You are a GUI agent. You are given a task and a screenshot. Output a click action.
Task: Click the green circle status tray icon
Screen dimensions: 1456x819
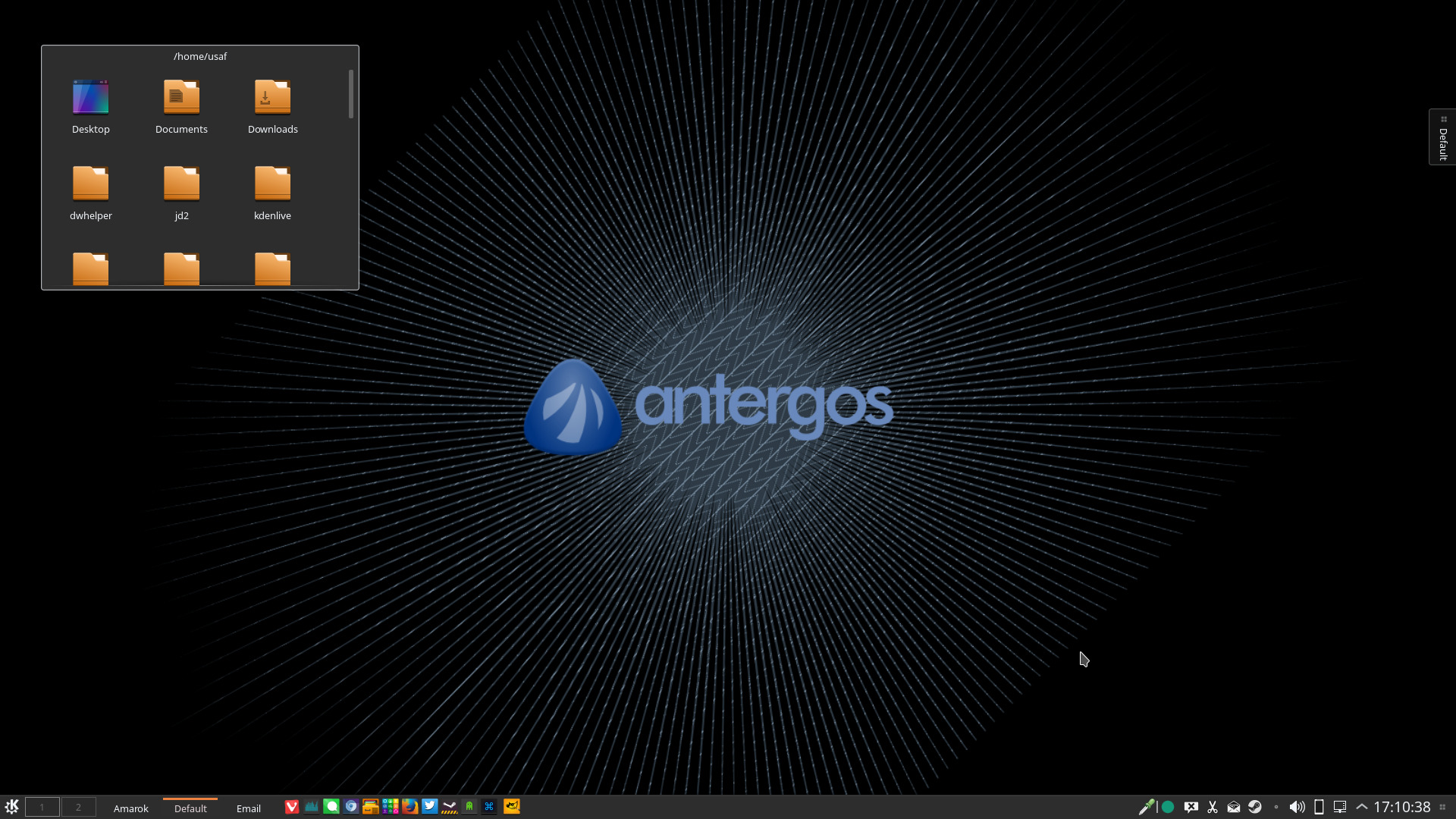[x=1168, y=807]
